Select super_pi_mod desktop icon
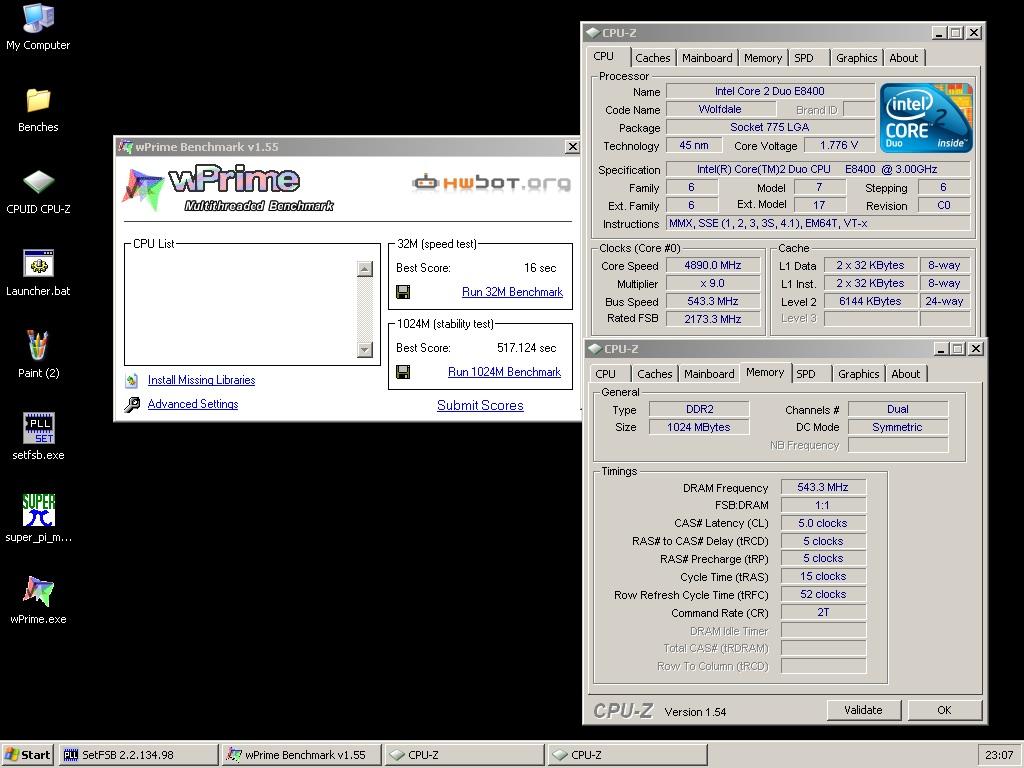This screenshot has width=1024, height=768. pos(38,519)
